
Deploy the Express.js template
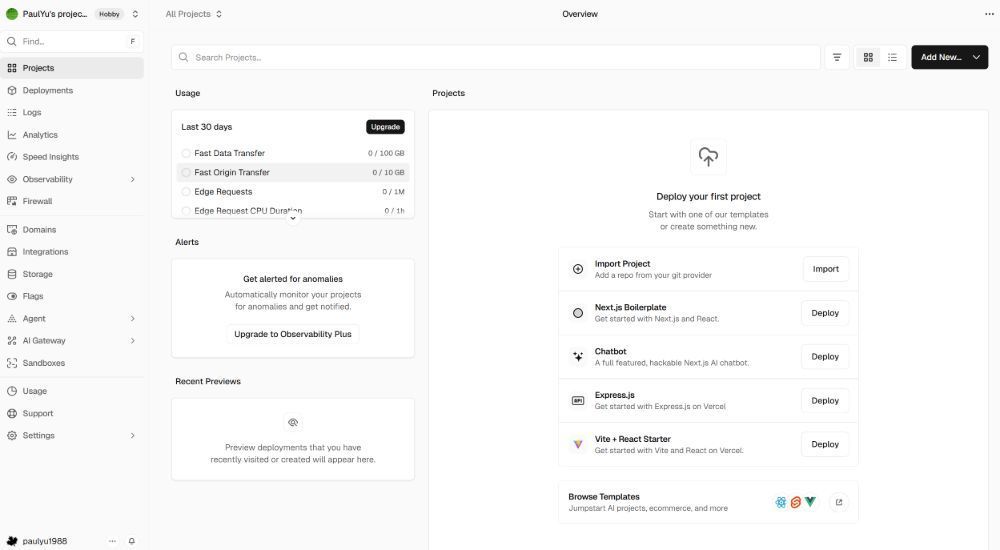point(825,401)
